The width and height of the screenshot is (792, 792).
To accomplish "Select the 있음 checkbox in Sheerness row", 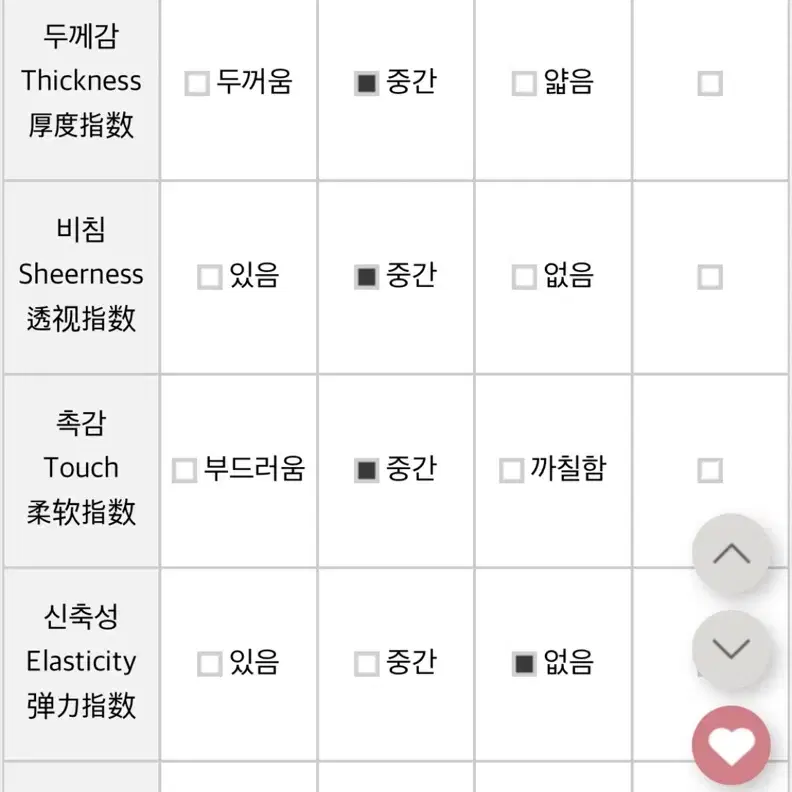I will (210, 277).
